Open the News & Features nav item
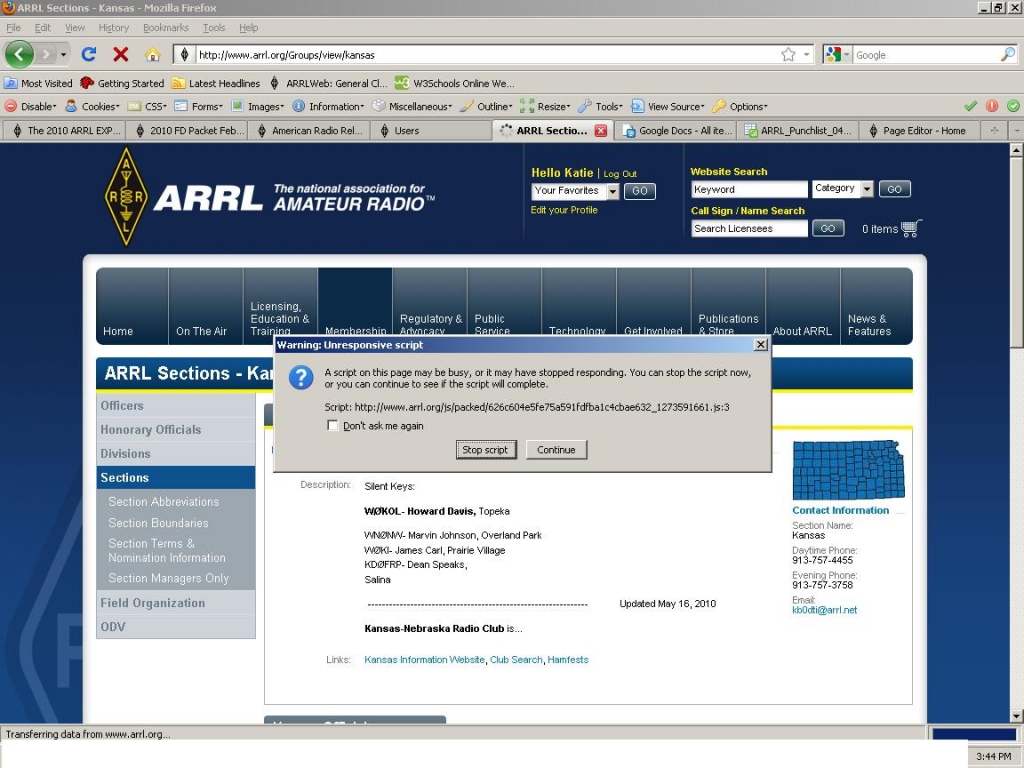Image resolution: width=1024 pixels, height=768 pixels. [876, 306]
